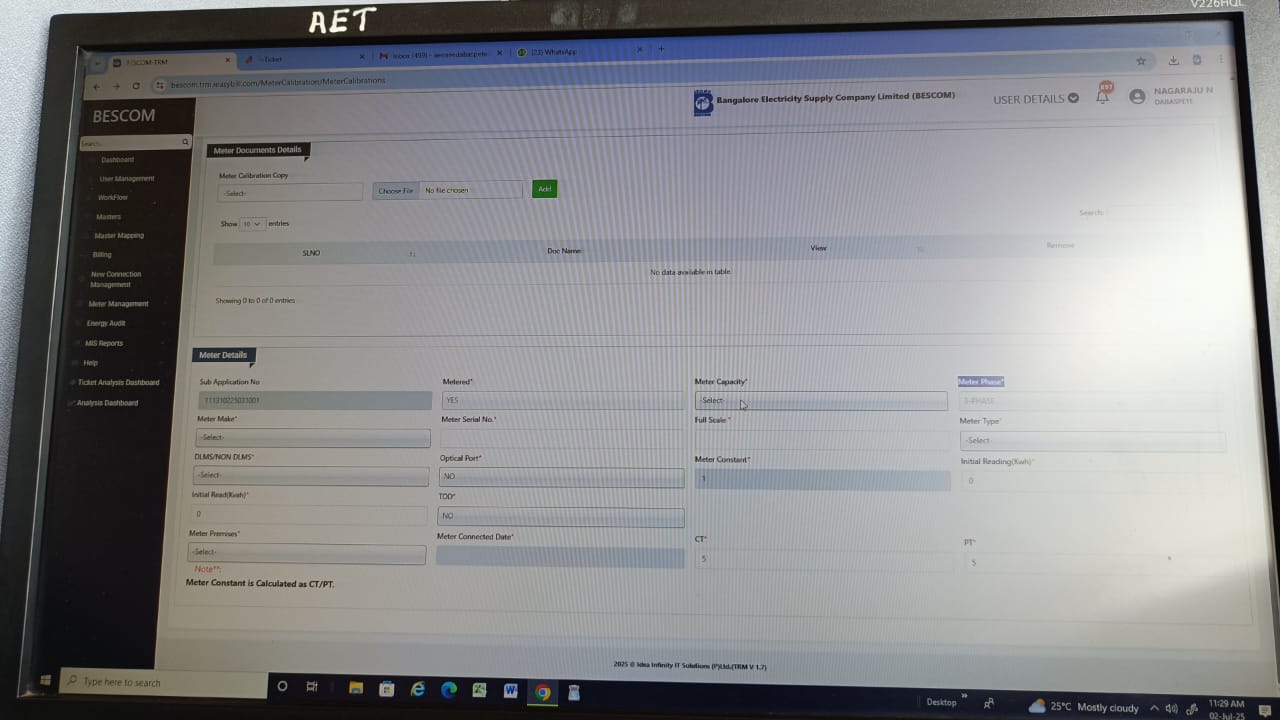This screenshot has width=1280, height=720.
Task: Open WorkFlow sidebar menu
Action: [113, 198]
